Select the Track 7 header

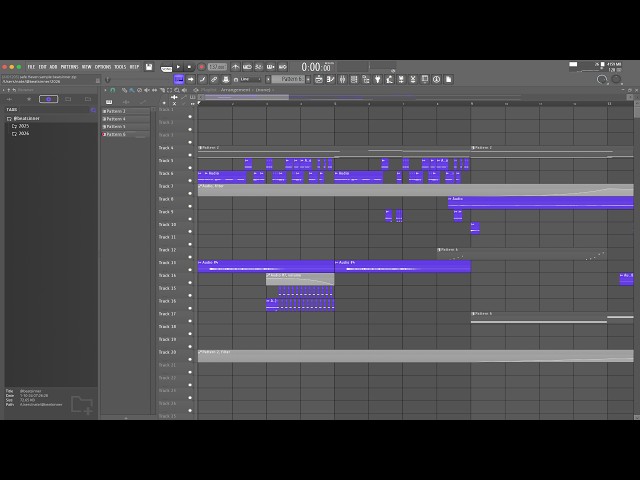tap(176, 189)
